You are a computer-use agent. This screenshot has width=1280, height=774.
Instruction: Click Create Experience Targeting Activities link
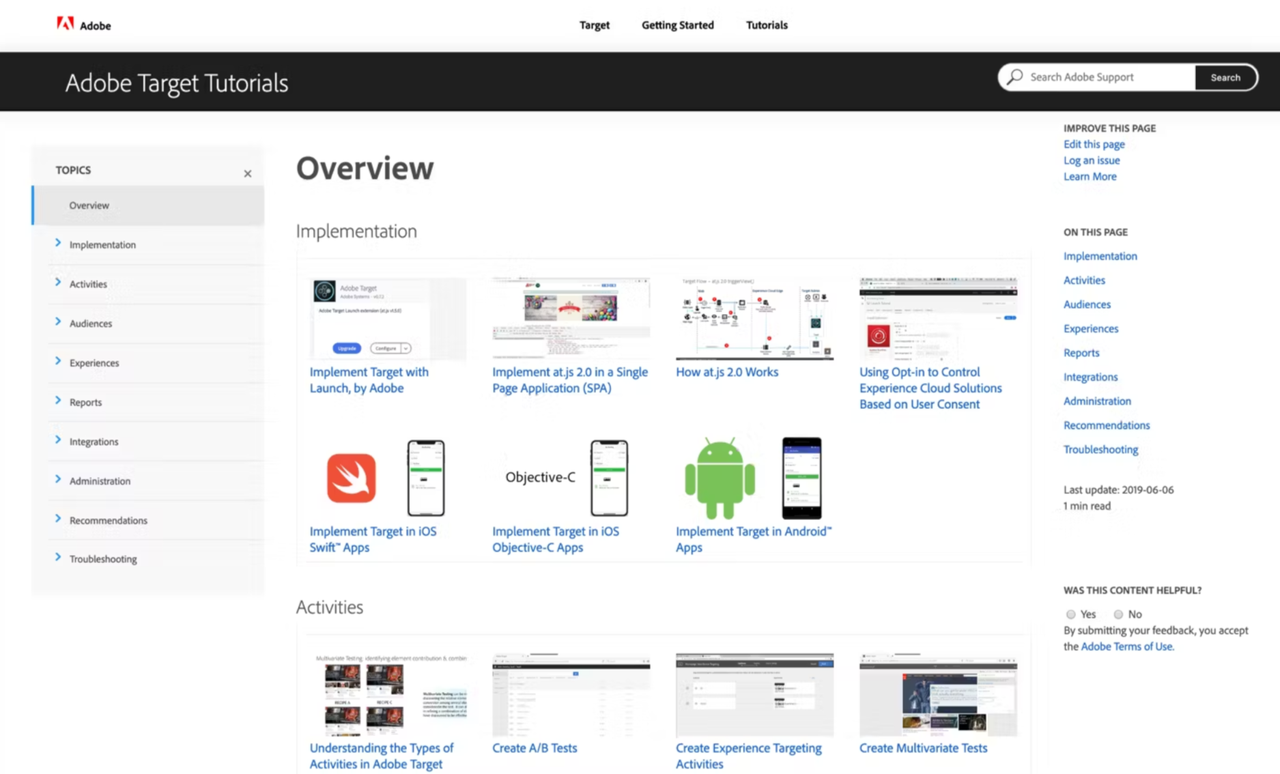749,756
